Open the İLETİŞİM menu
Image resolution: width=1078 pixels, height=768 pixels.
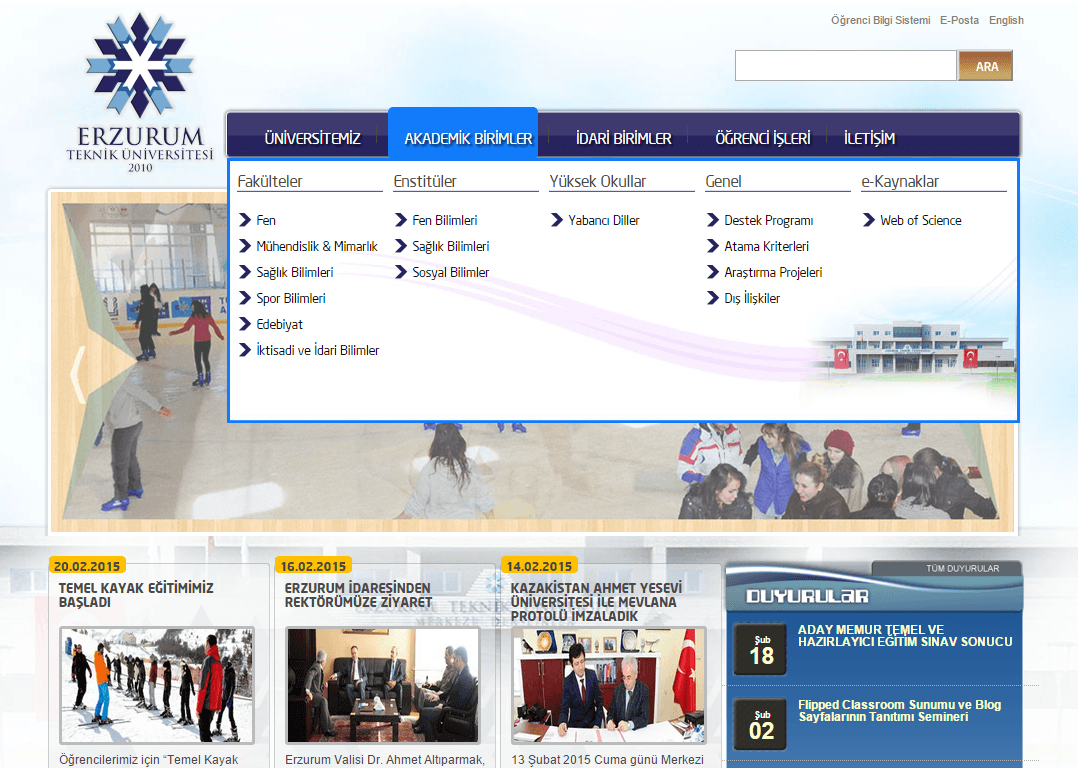869,138
